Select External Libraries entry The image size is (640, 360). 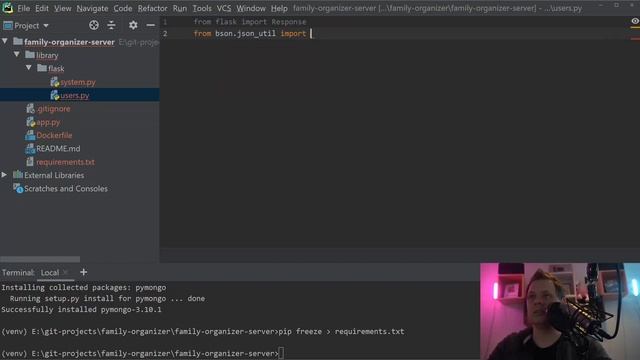click(x=54, y=175)
